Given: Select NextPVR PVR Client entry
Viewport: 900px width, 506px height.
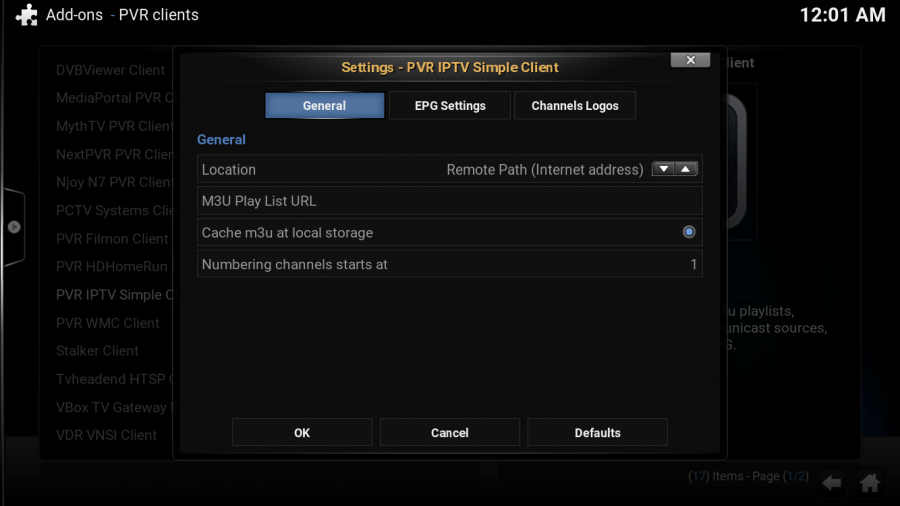Looking at the screenshot, I should pos(114,154).
